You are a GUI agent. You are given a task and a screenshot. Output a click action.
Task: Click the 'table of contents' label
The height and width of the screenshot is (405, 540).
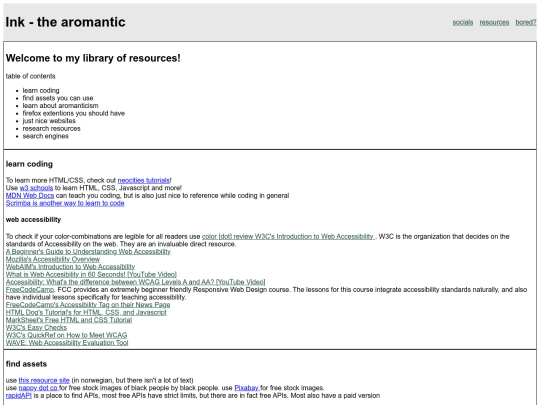(x=30, y=76)
